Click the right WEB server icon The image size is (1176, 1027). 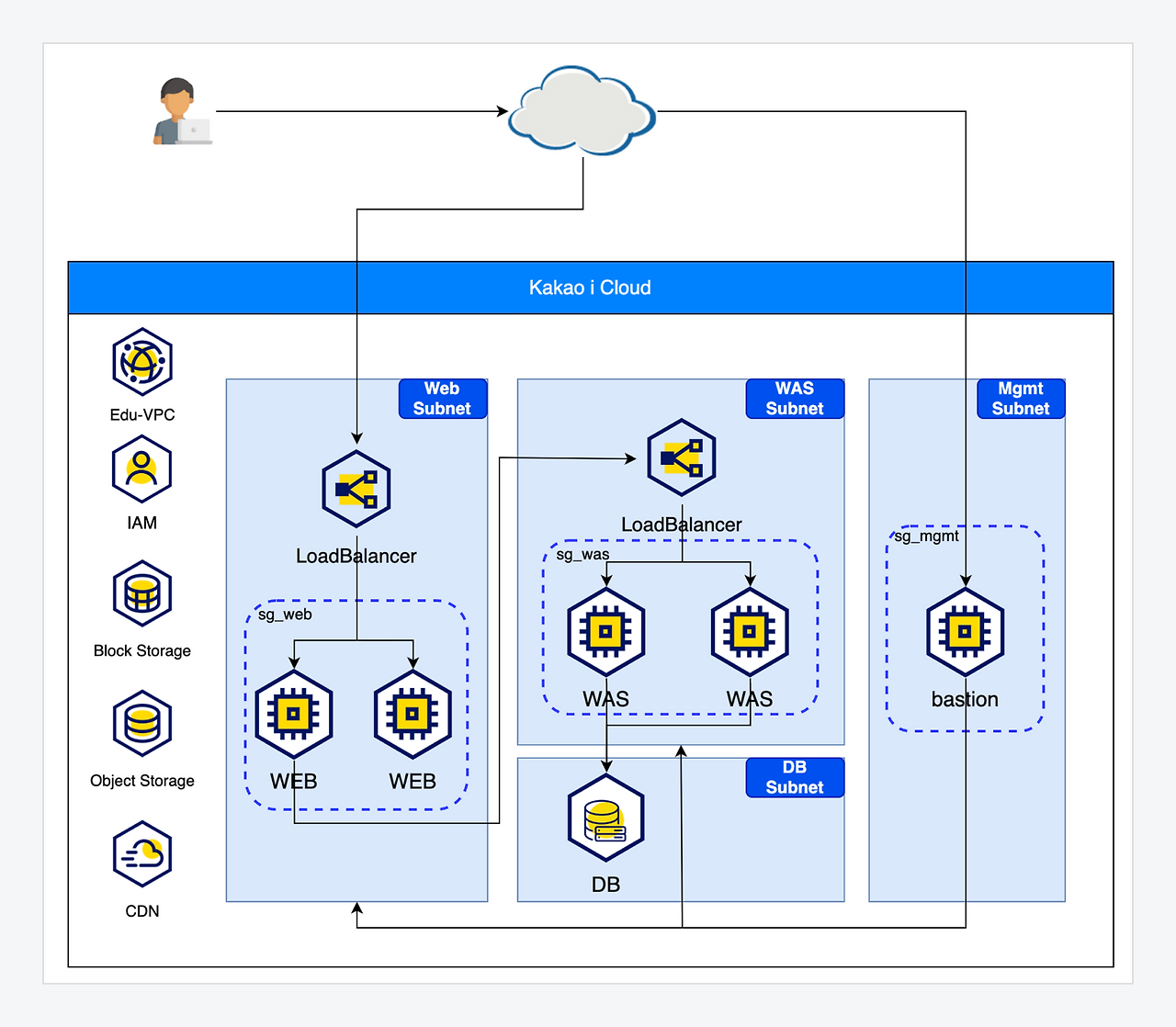(413, 715)
